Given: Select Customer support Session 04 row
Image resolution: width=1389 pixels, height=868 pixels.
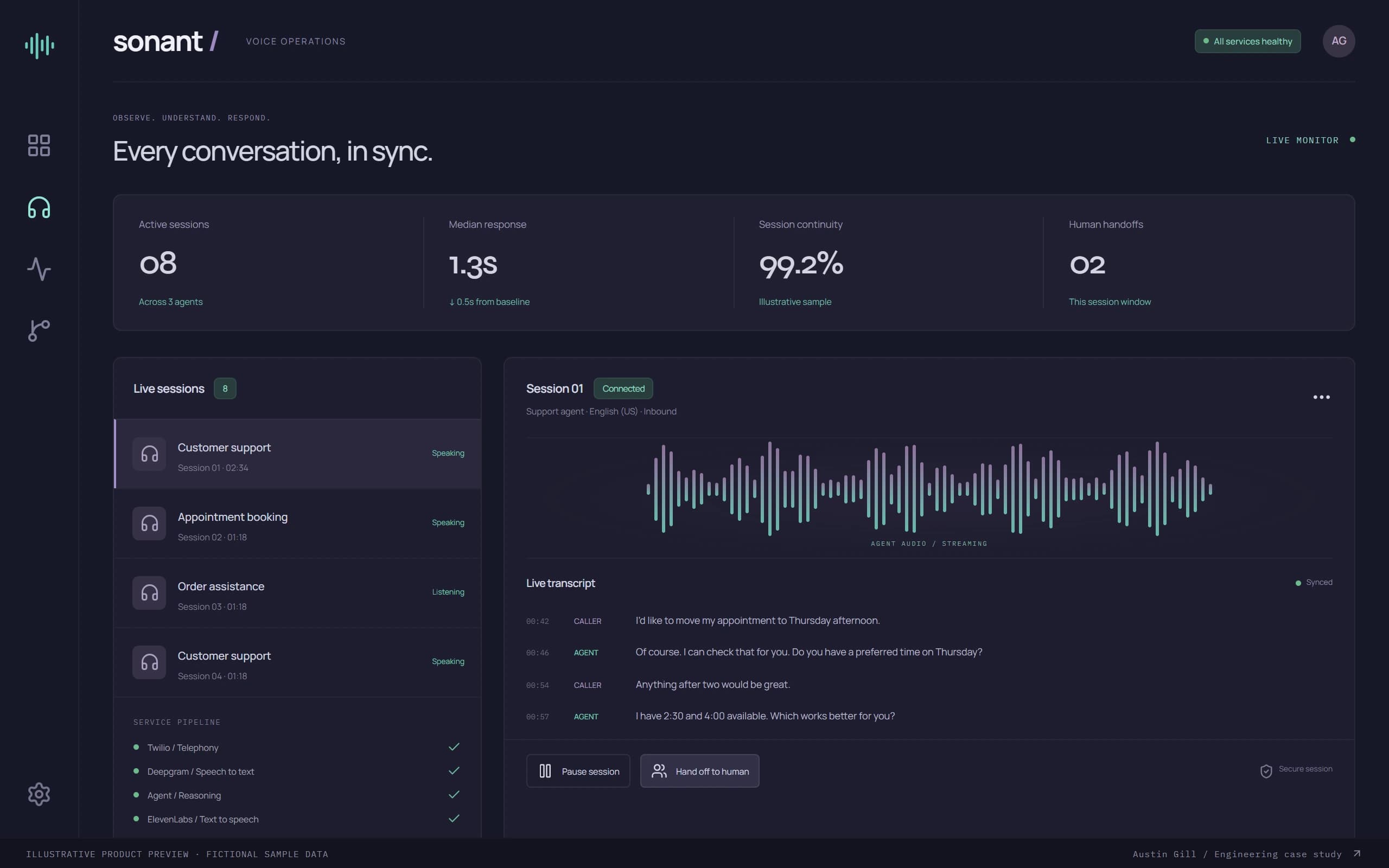Looking at the screenshot, I should point(297,662).
